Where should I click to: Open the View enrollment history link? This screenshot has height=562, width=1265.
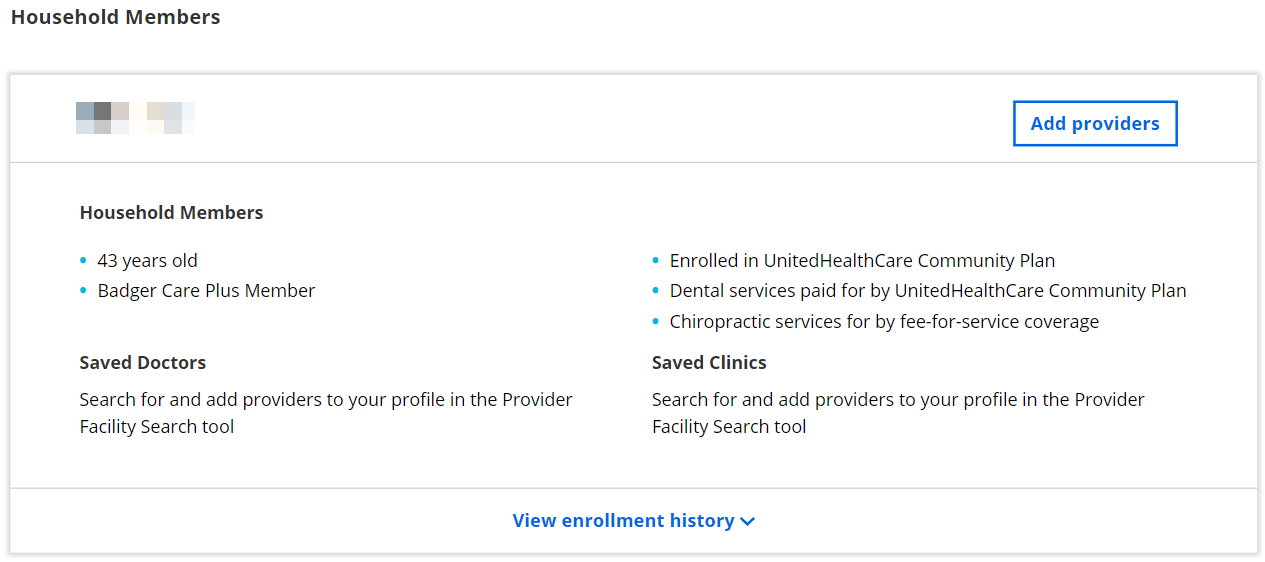click(x=623, y=521)
